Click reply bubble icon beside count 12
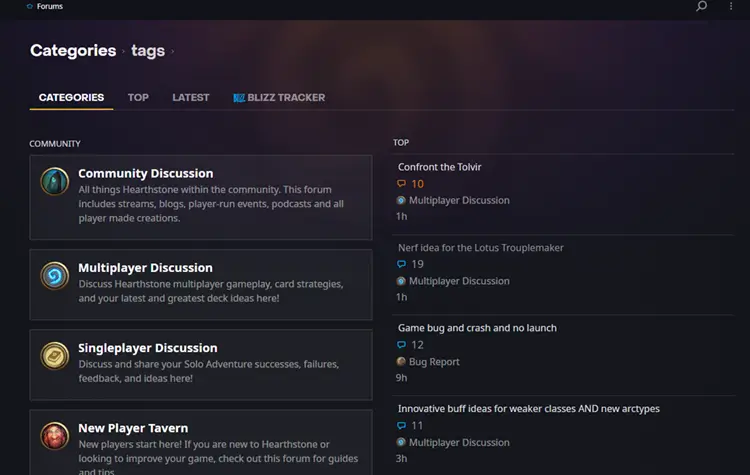 tap(401, 345)
